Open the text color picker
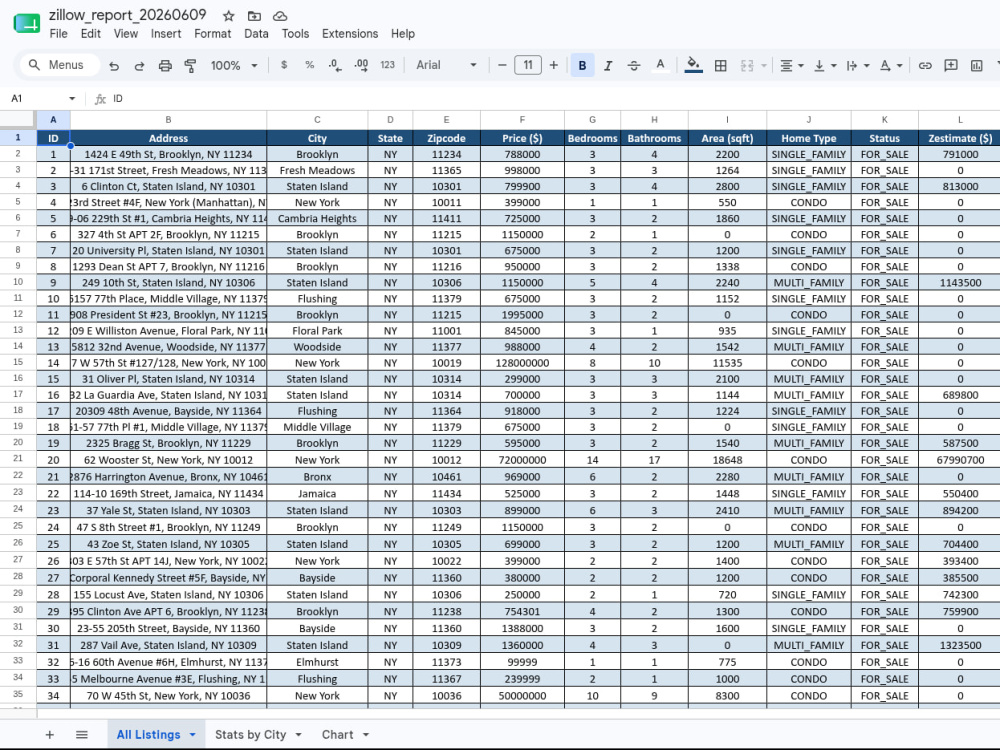Viewport: 1000px width, 750px height. (660, 65)
